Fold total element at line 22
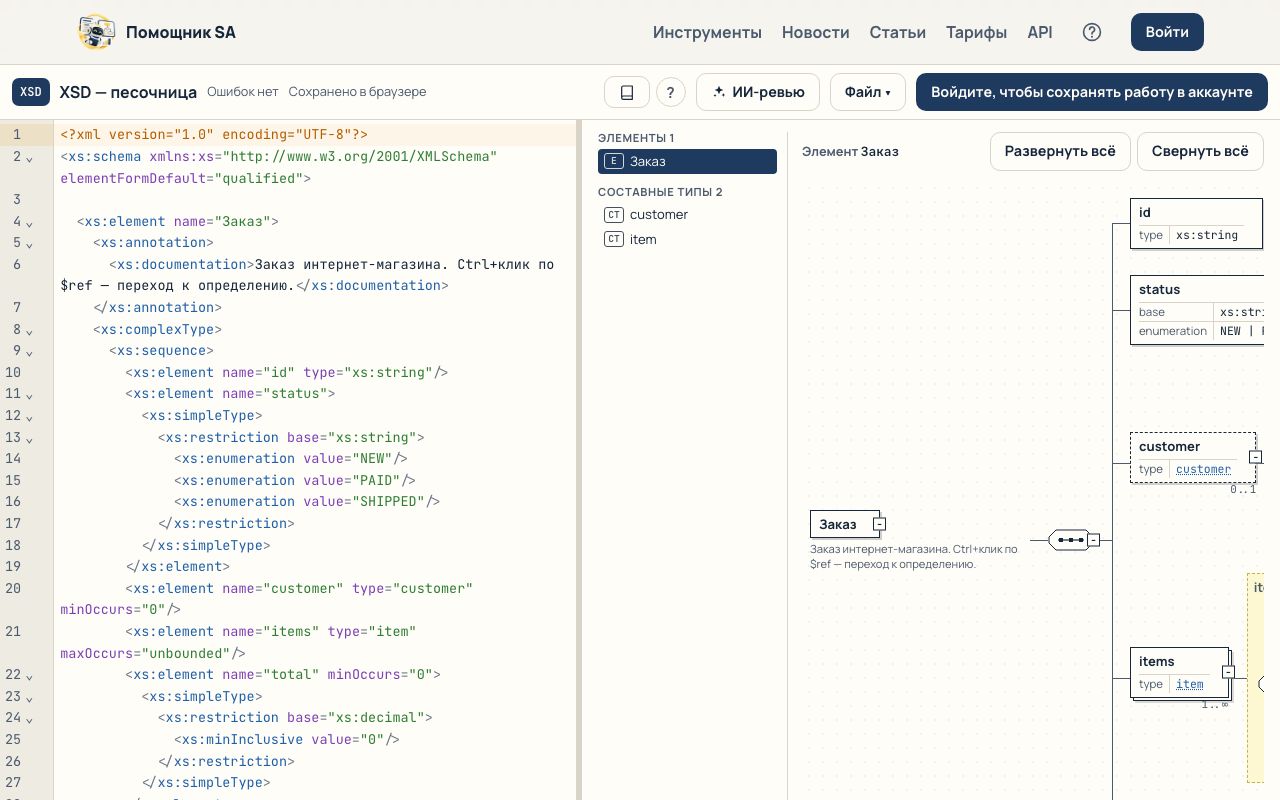The width and height of the screenshot is (1280, 800). click(29, 676)
